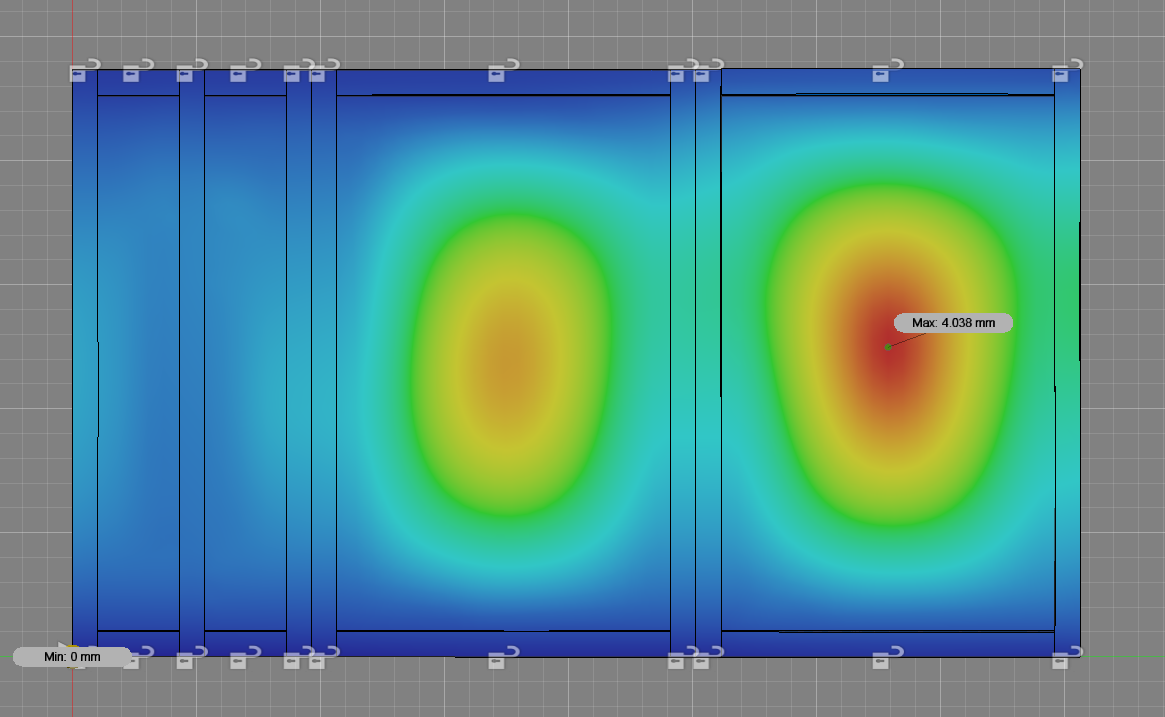This screenshot has height=717, width=1165.
Task: Click the fourth bottom-edge lock icon from left
Action: point(239,659)
